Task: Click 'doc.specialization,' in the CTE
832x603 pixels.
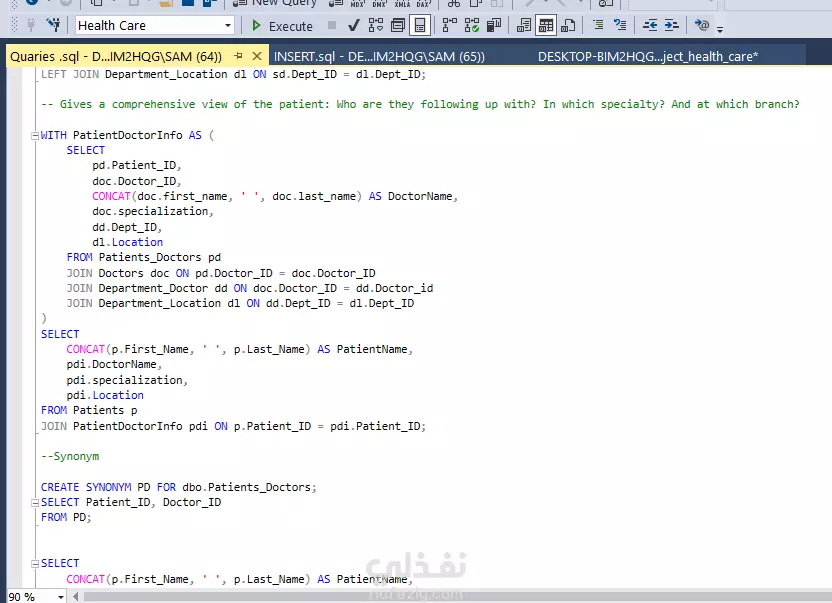Action: 153,212
